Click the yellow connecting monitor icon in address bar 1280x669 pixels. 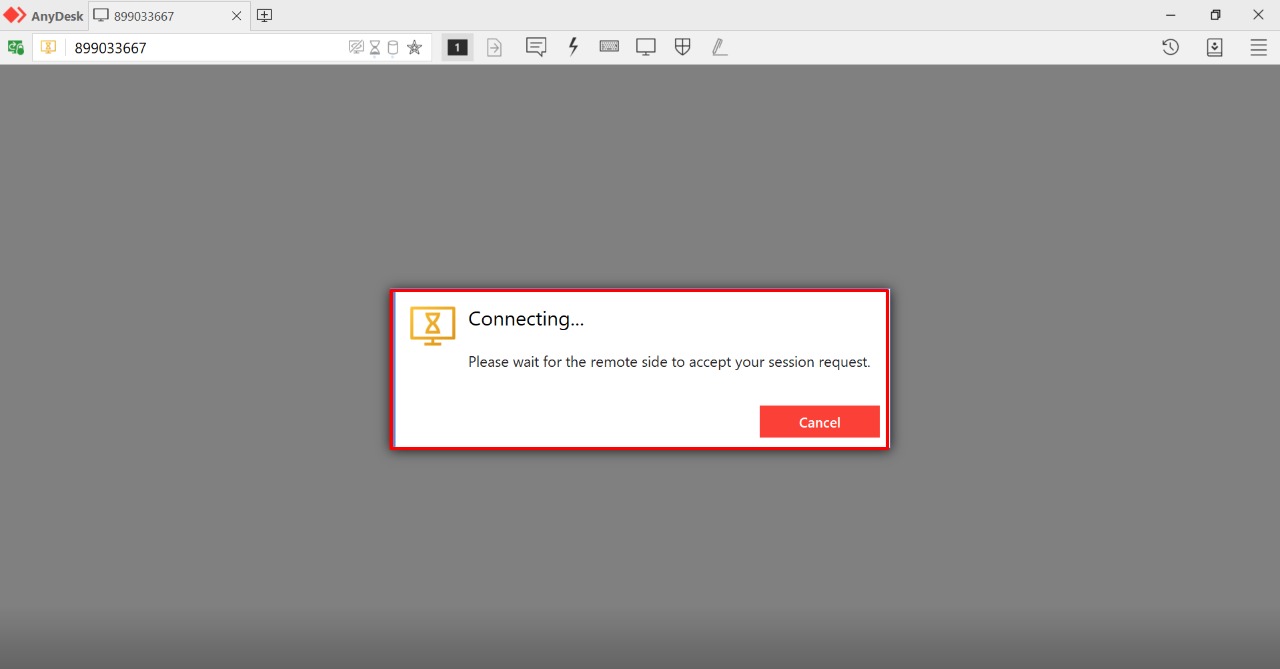coord(48,47)
